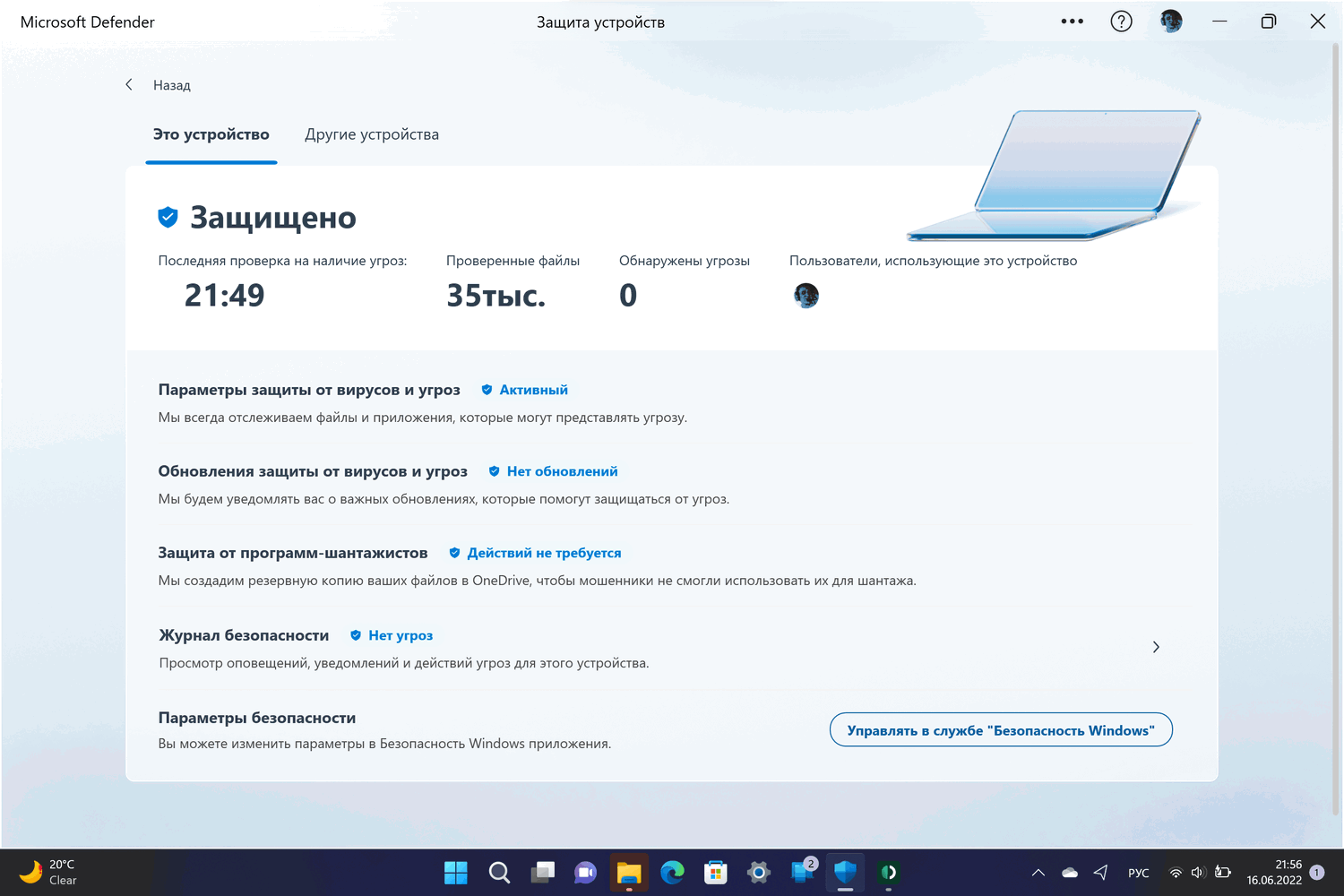Viewport: 1344px width, 896px height.
Task: Open Task View from the taskbar
Action: pos(542,873)
